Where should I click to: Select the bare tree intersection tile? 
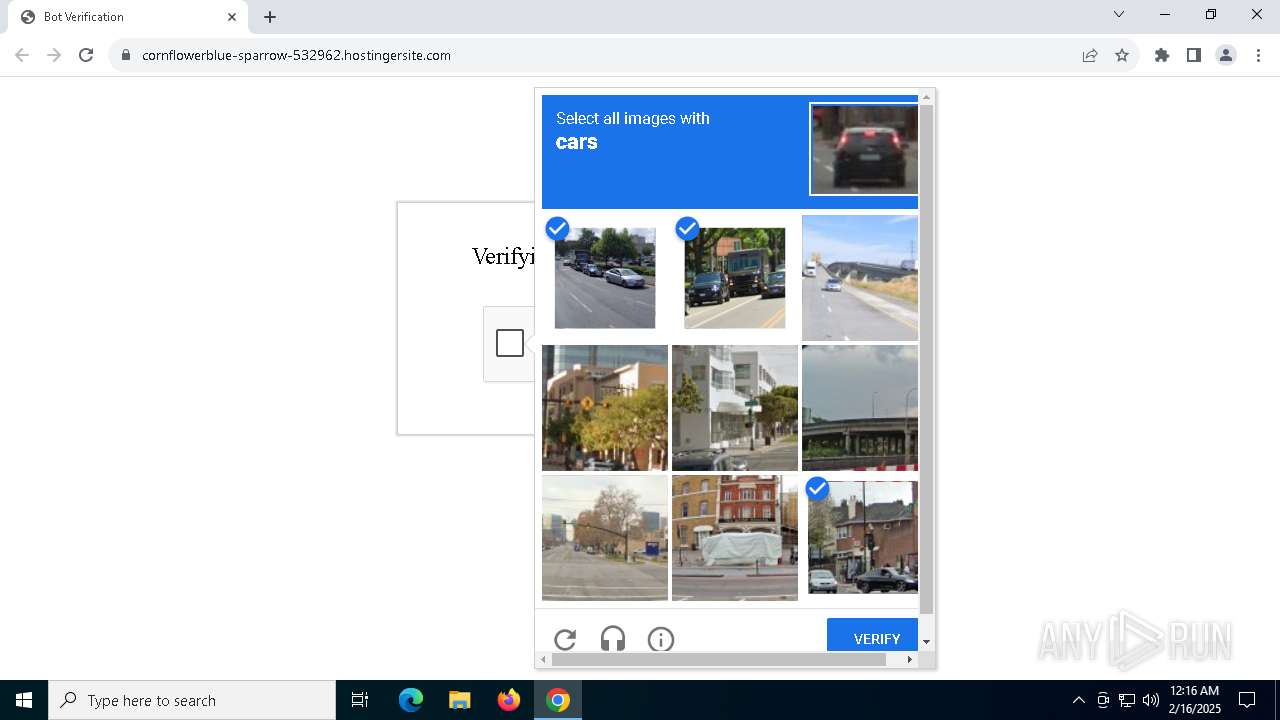pos(605,538)
